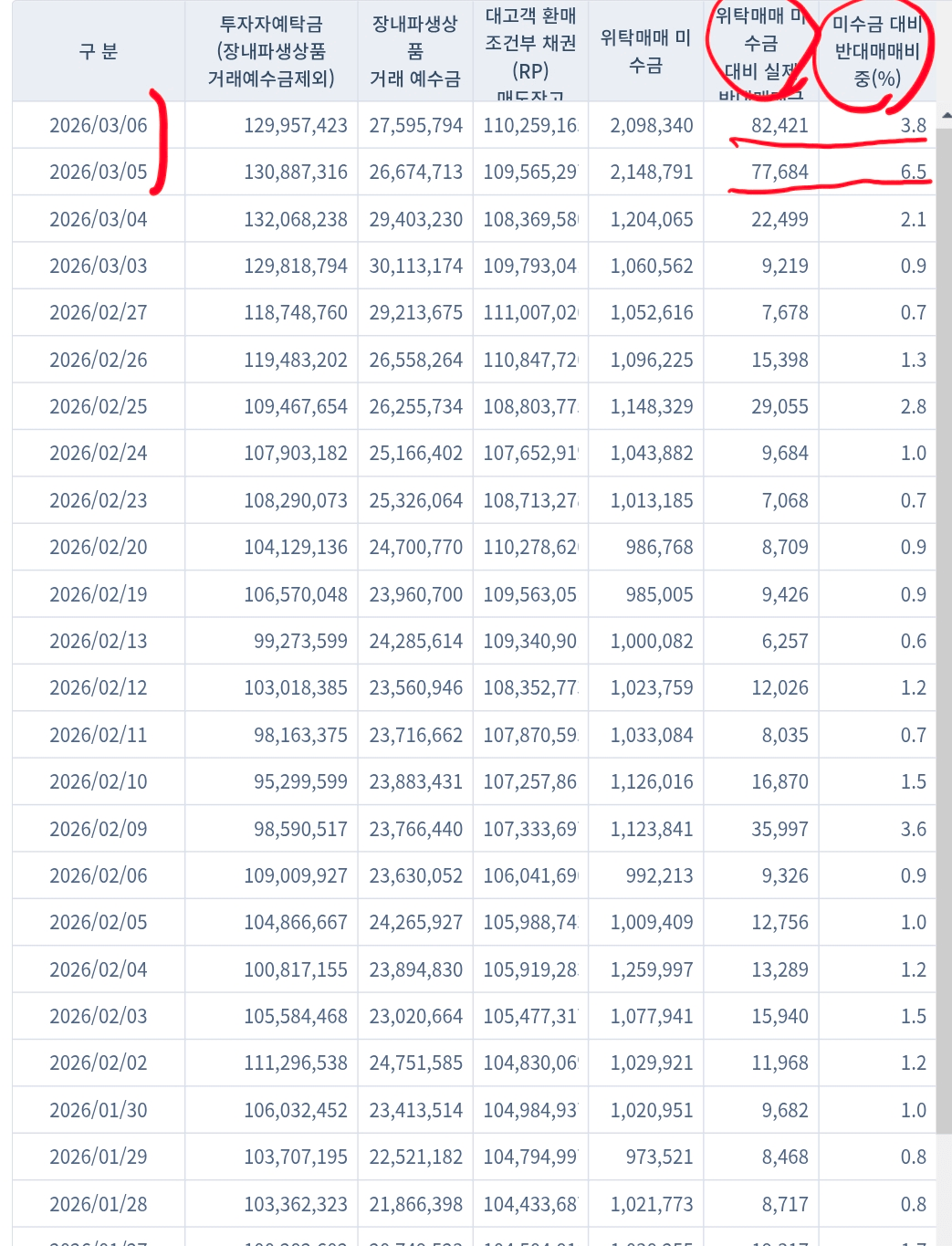Screen dimensions: 952x1246
Task: Click the 투자자예탁금 column header
Action: tap(271, 51)
